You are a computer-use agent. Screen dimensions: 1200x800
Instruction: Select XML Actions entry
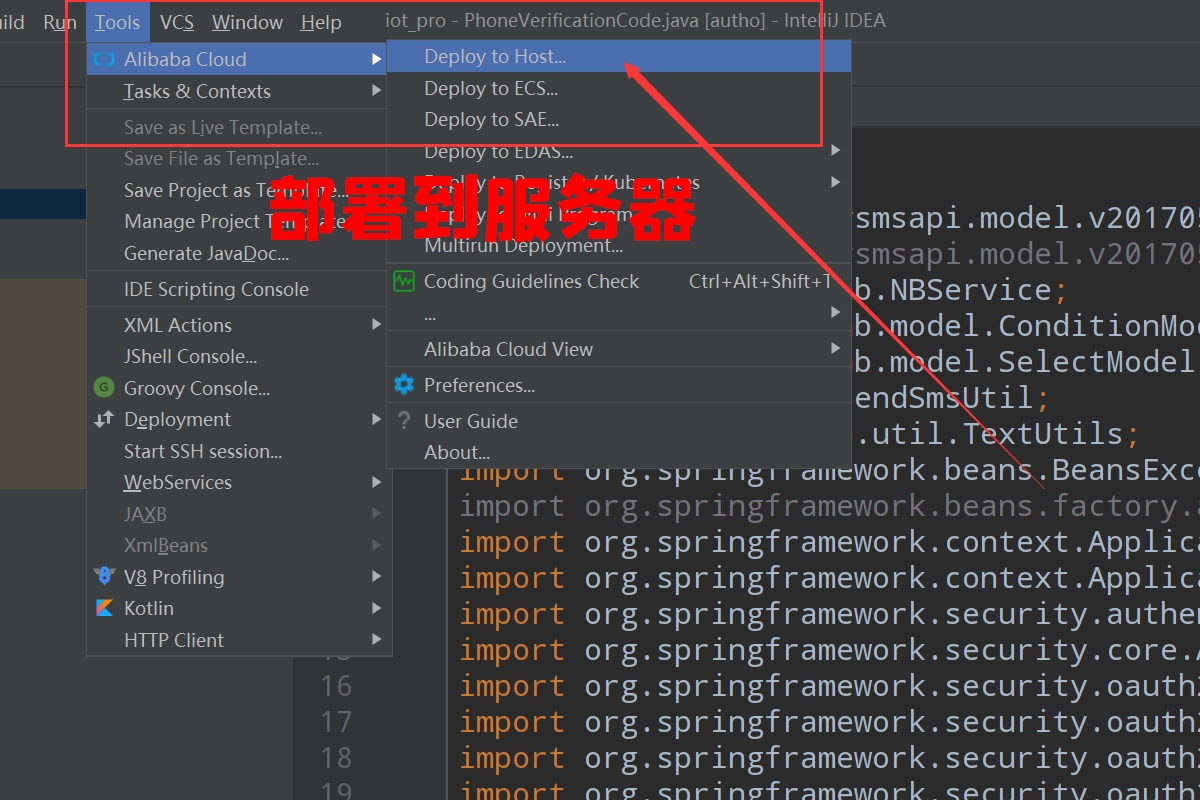[238, 325]
